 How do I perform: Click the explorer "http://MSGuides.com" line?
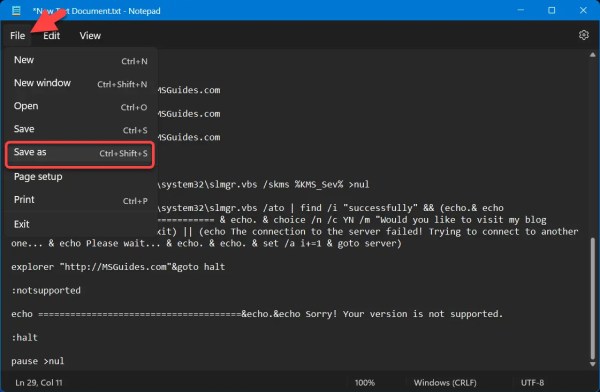(118, 267)
